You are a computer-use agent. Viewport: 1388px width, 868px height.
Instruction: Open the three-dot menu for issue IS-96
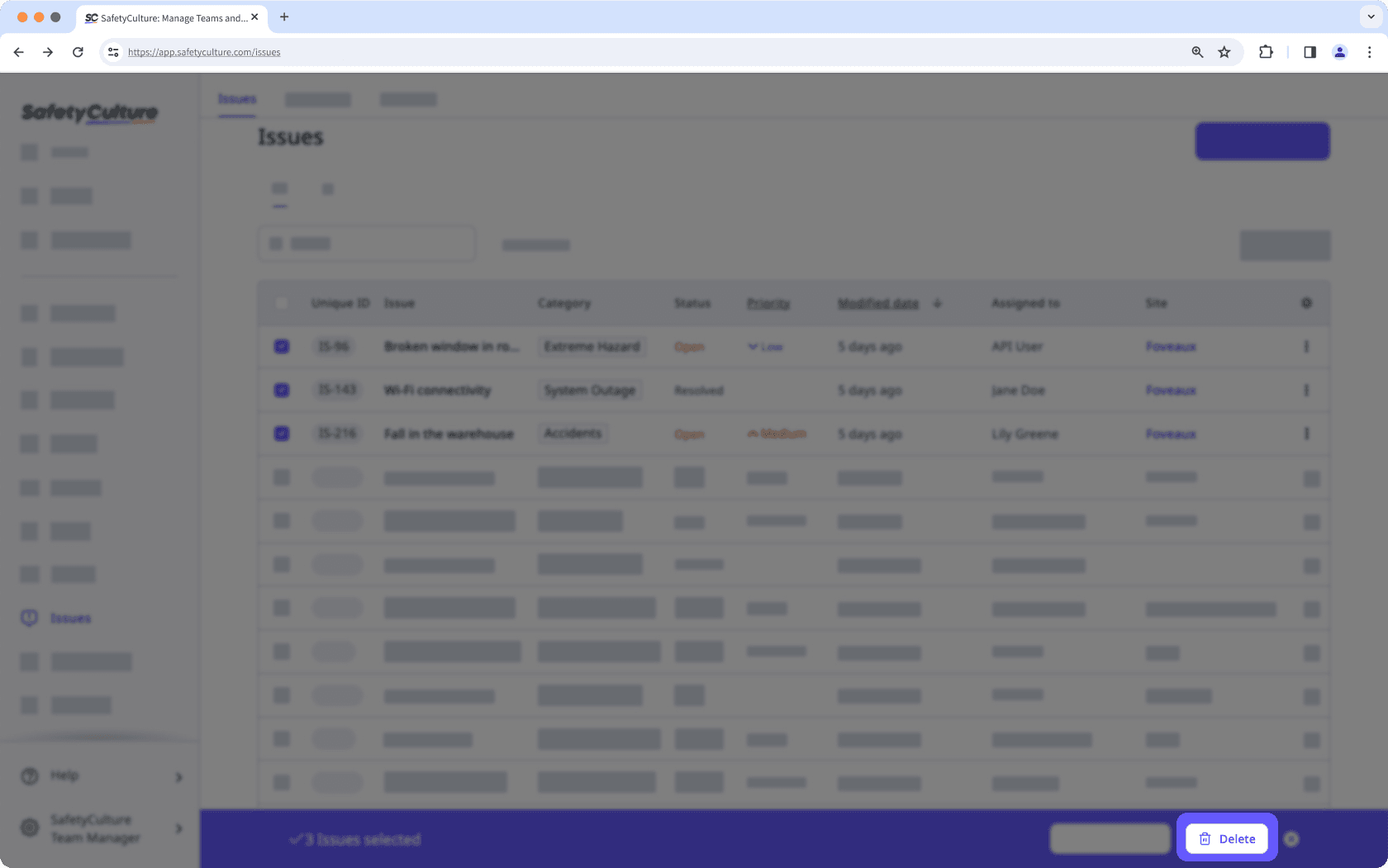[1306, 346]
